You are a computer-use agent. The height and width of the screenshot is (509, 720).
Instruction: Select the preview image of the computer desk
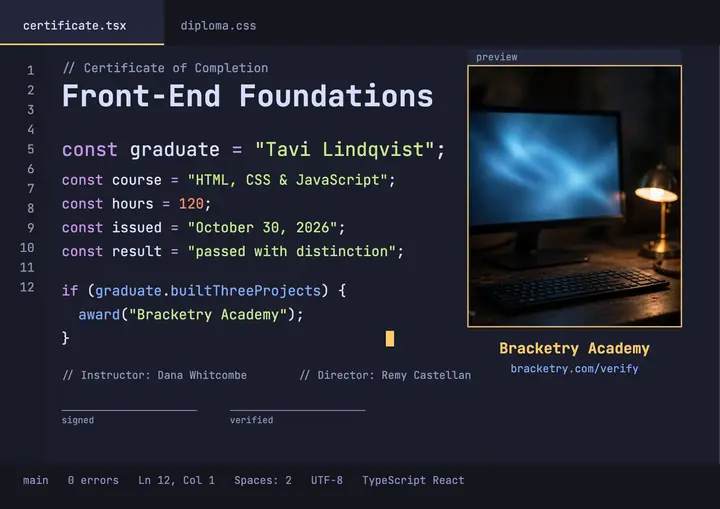pyautogui.click(x=574, y=196)
